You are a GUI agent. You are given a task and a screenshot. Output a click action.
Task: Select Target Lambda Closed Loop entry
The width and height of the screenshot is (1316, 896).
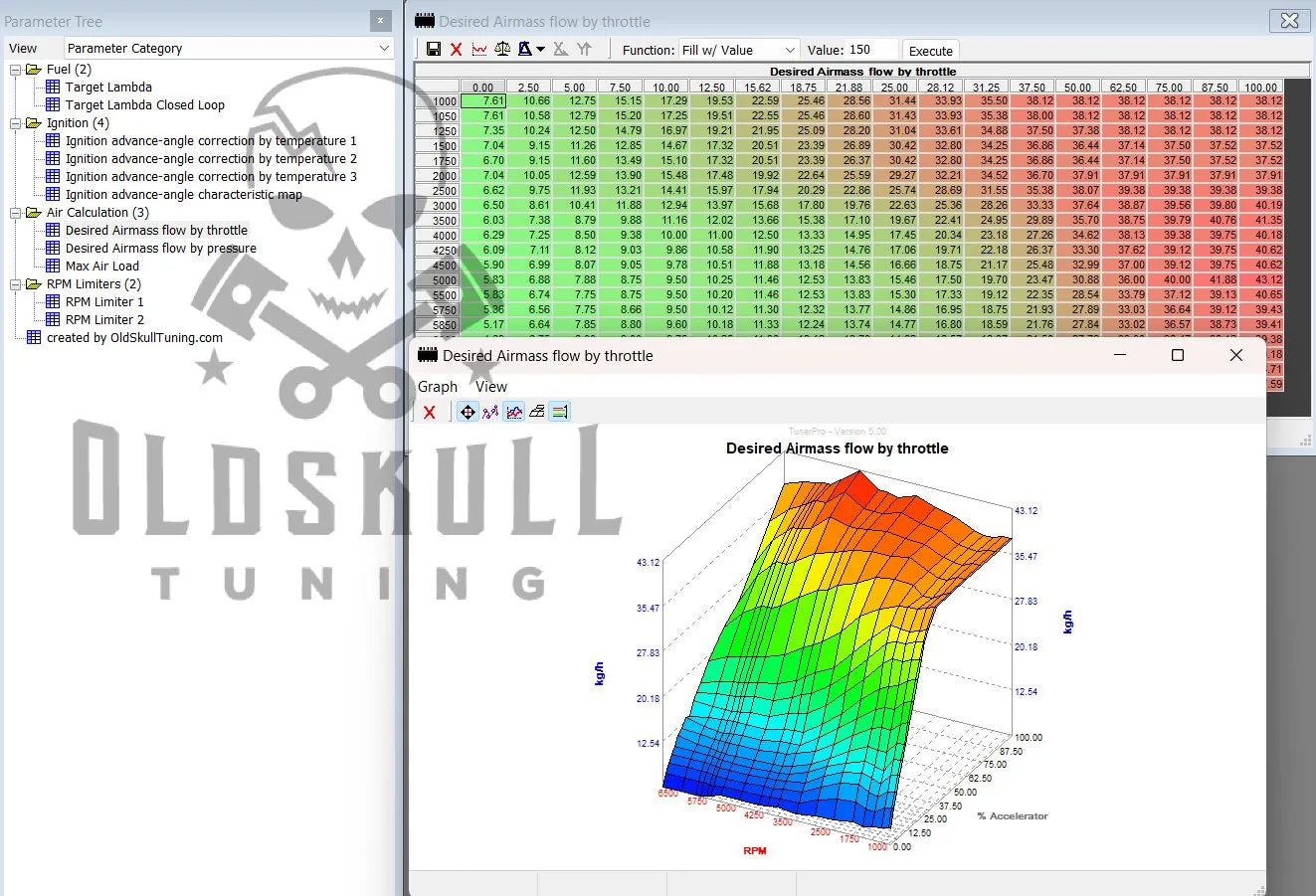point(145,105)
